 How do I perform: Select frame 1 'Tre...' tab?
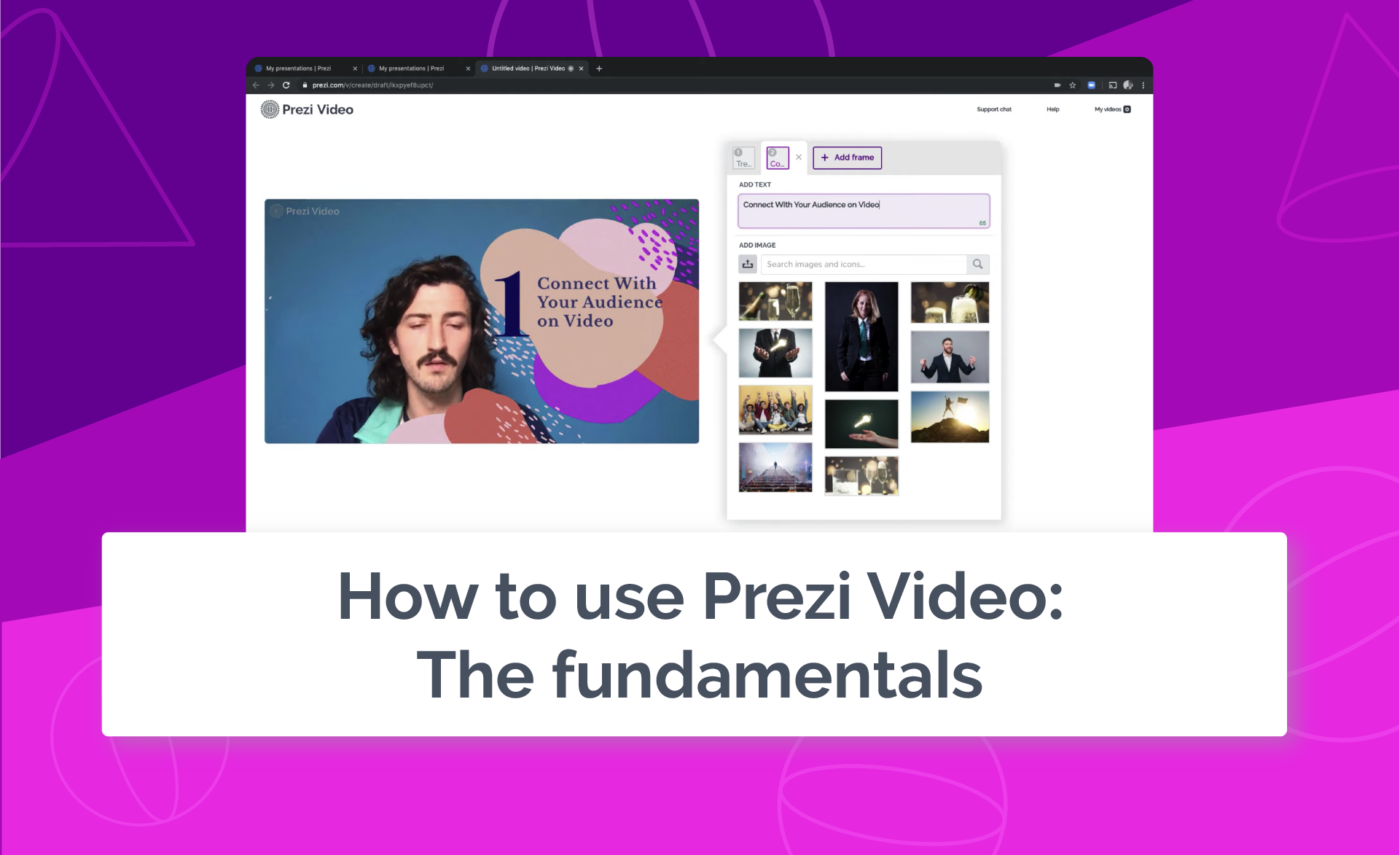tap(743, 157)
